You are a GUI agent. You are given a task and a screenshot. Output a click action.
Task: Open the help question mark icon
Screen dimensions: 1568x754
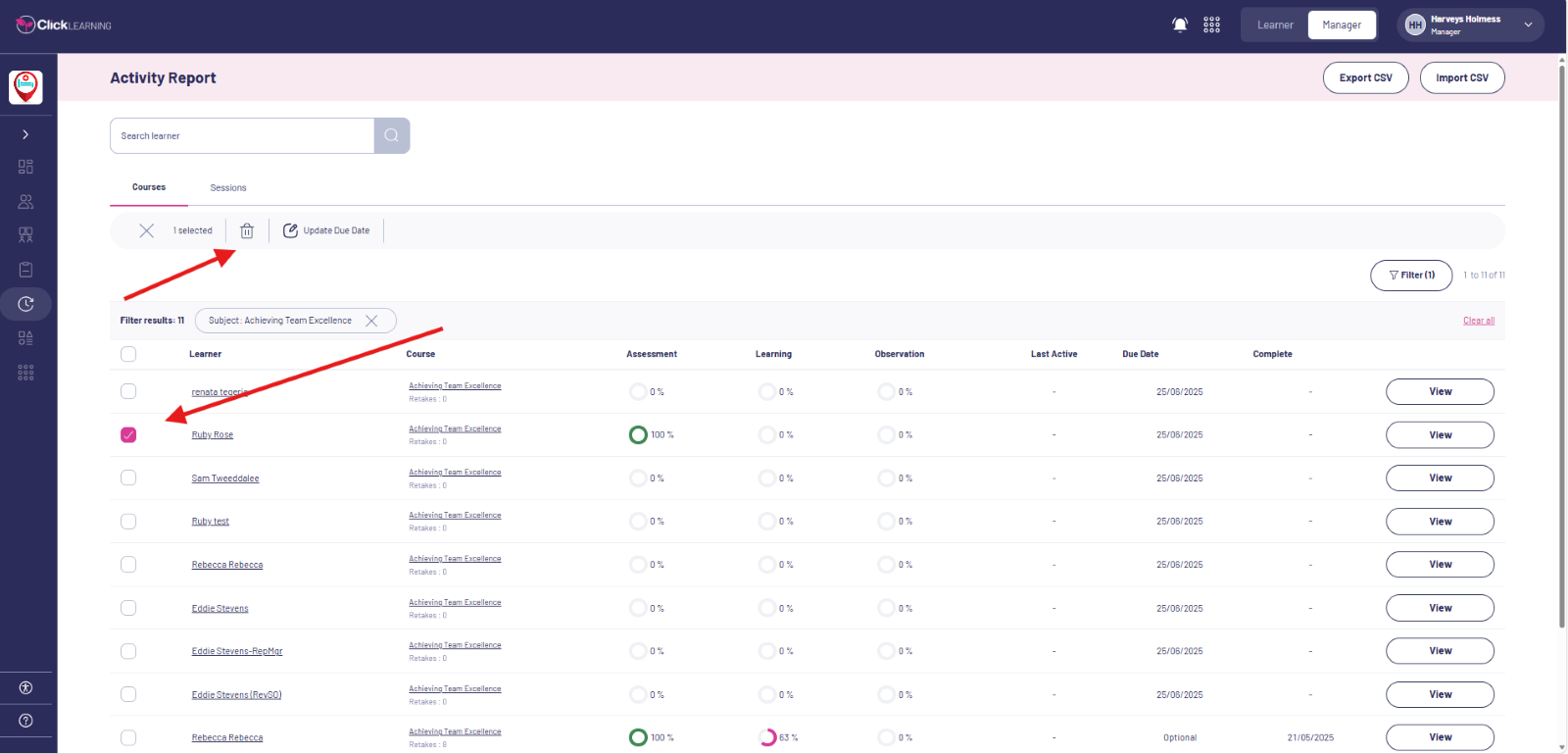click(25, 721)
